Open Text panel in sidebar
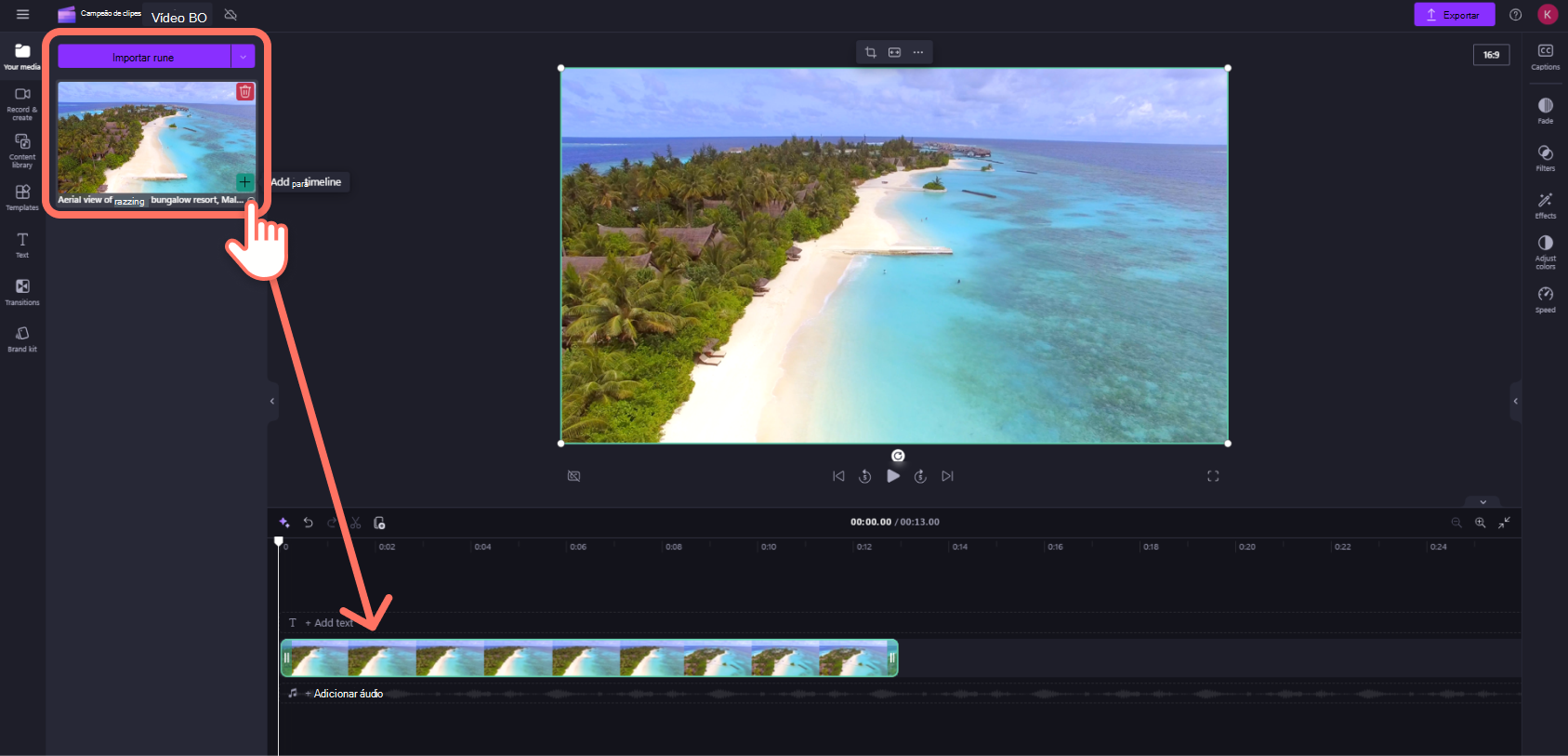 22,245
